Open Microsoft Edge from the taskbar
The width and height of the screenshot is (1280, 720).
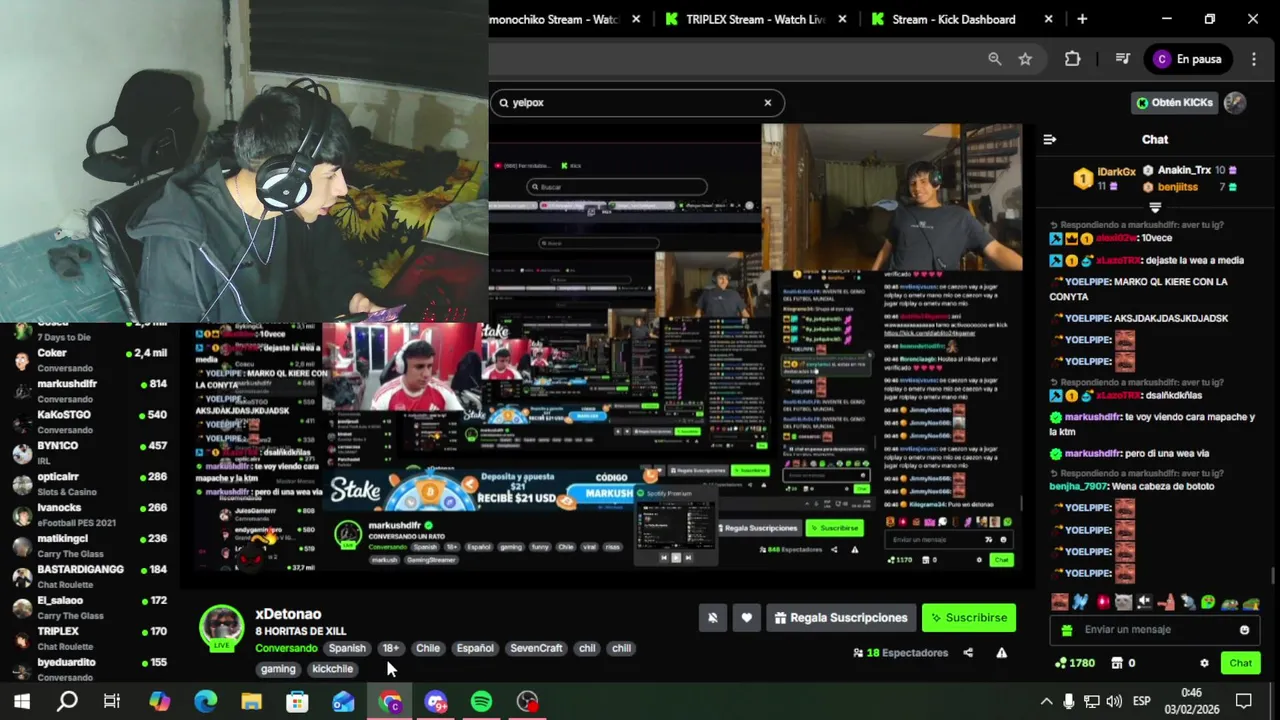(205, 702)
